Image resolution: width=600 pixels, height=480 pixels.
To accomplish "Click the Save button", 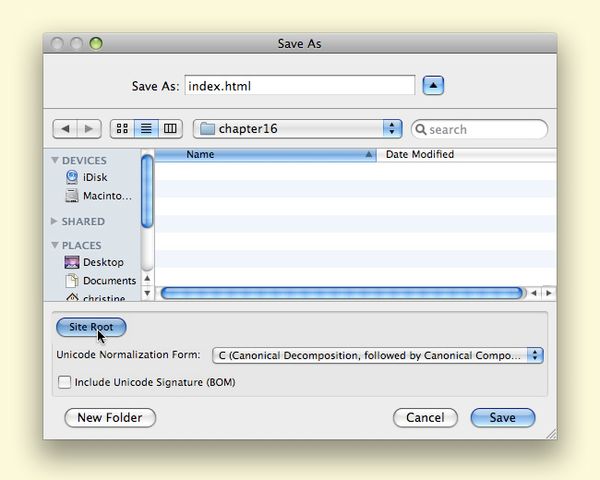I will click(x=502, y=417).
